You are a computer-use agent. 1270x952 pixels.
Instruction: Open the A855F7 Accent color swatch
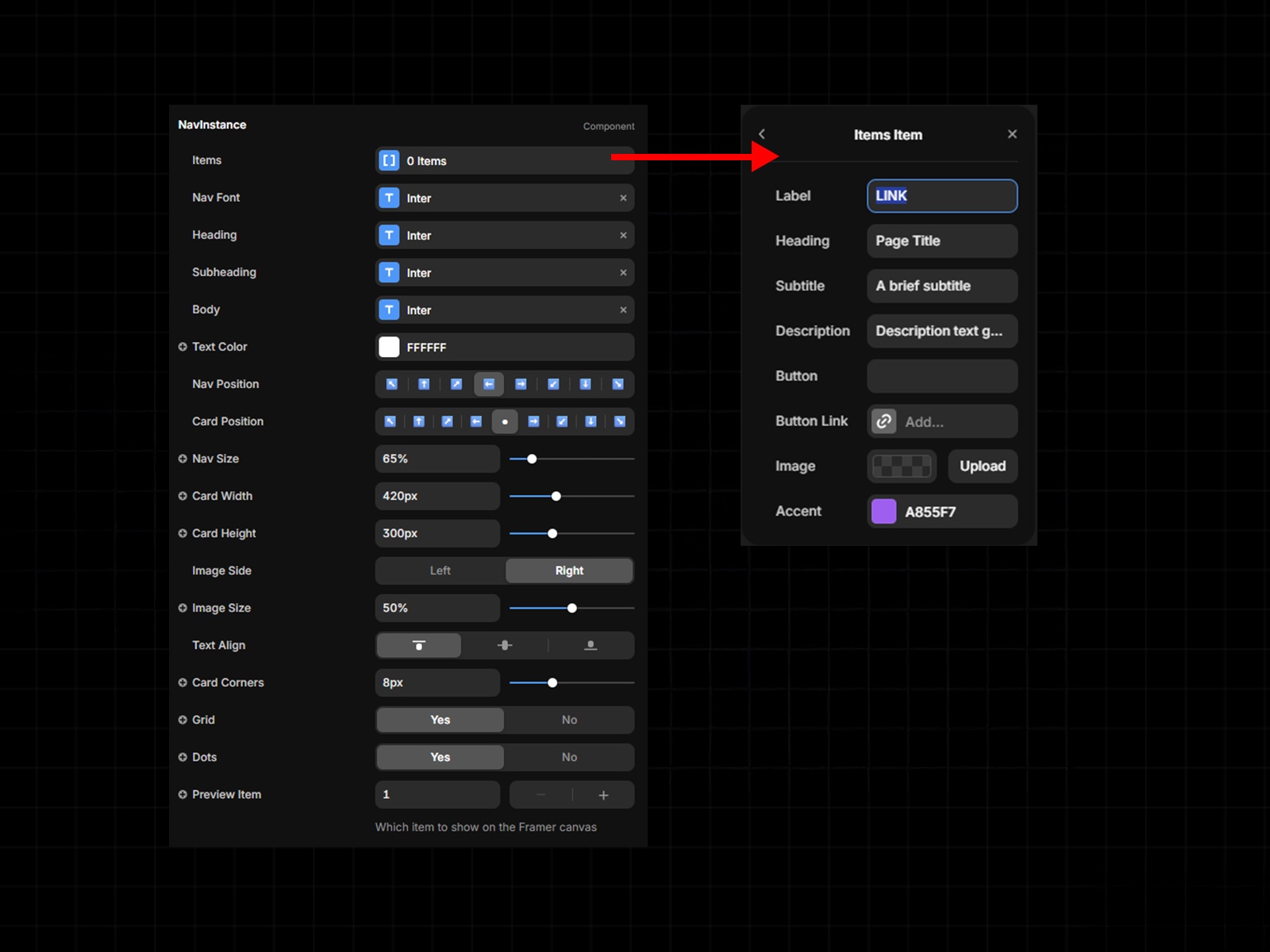(x=883, y=512)
